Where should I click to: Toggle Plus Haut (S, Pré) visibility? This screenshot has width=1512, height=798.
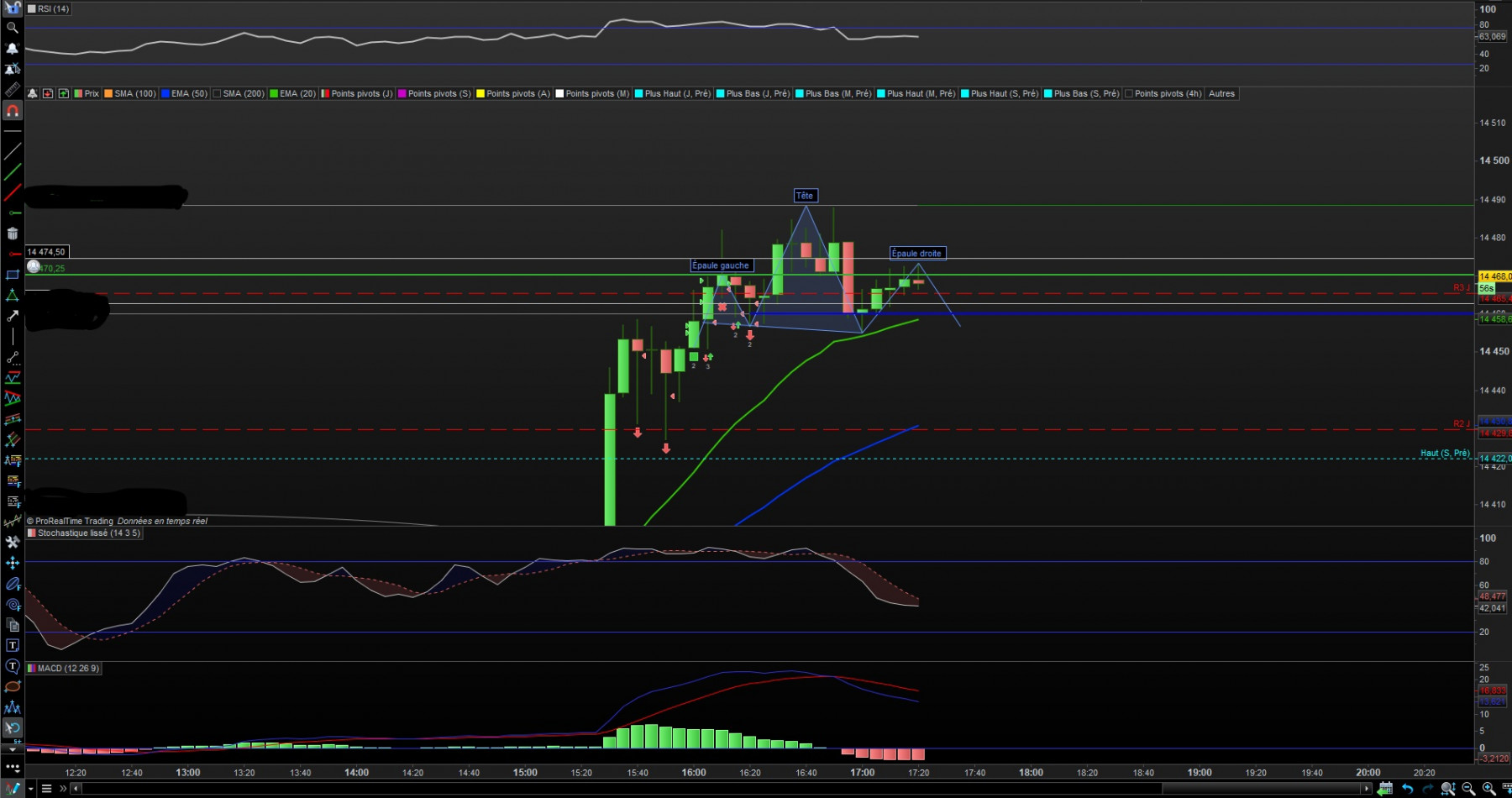965,93
